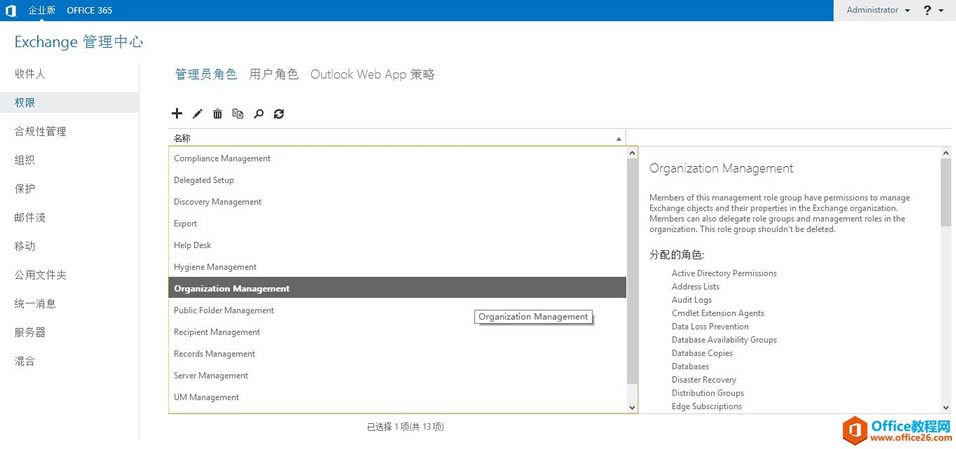Click the Exchange 管理中心 title
This screenshot has height=449, width=956.
point(79,42)
